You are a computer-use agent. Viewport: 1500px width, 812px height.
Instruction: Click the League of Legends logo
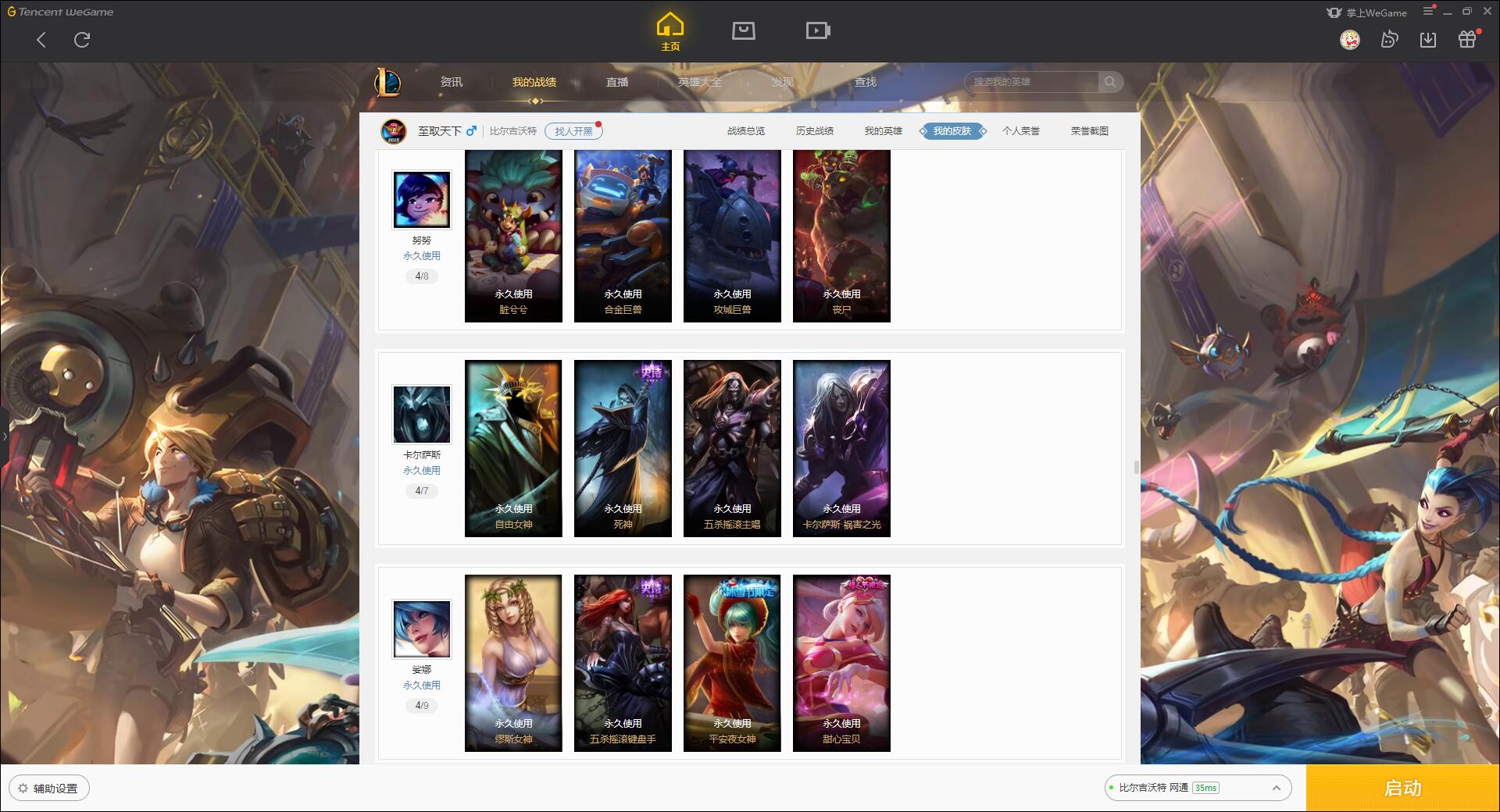point(387,82)
